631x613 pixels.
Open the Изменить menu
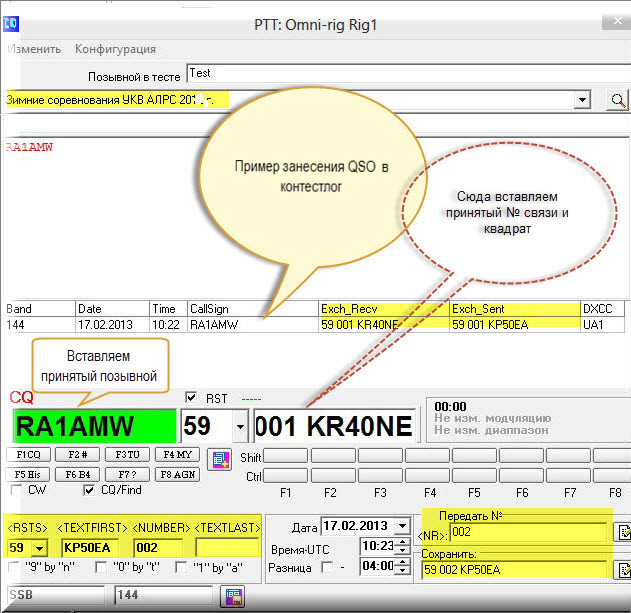33,48
